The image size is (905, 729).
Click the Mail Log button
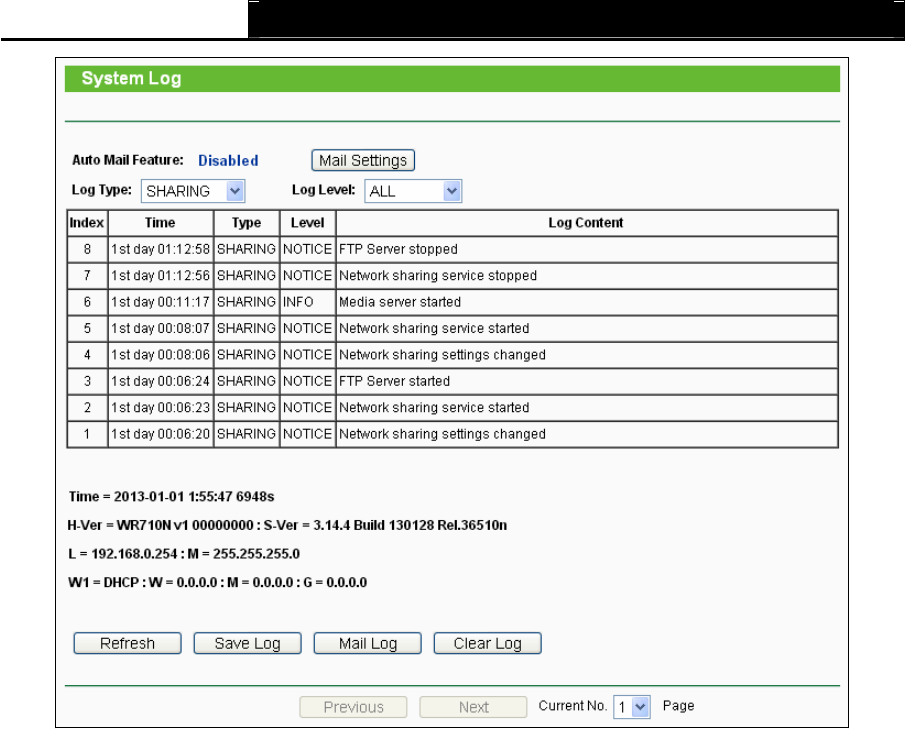(x=368, y=644)
